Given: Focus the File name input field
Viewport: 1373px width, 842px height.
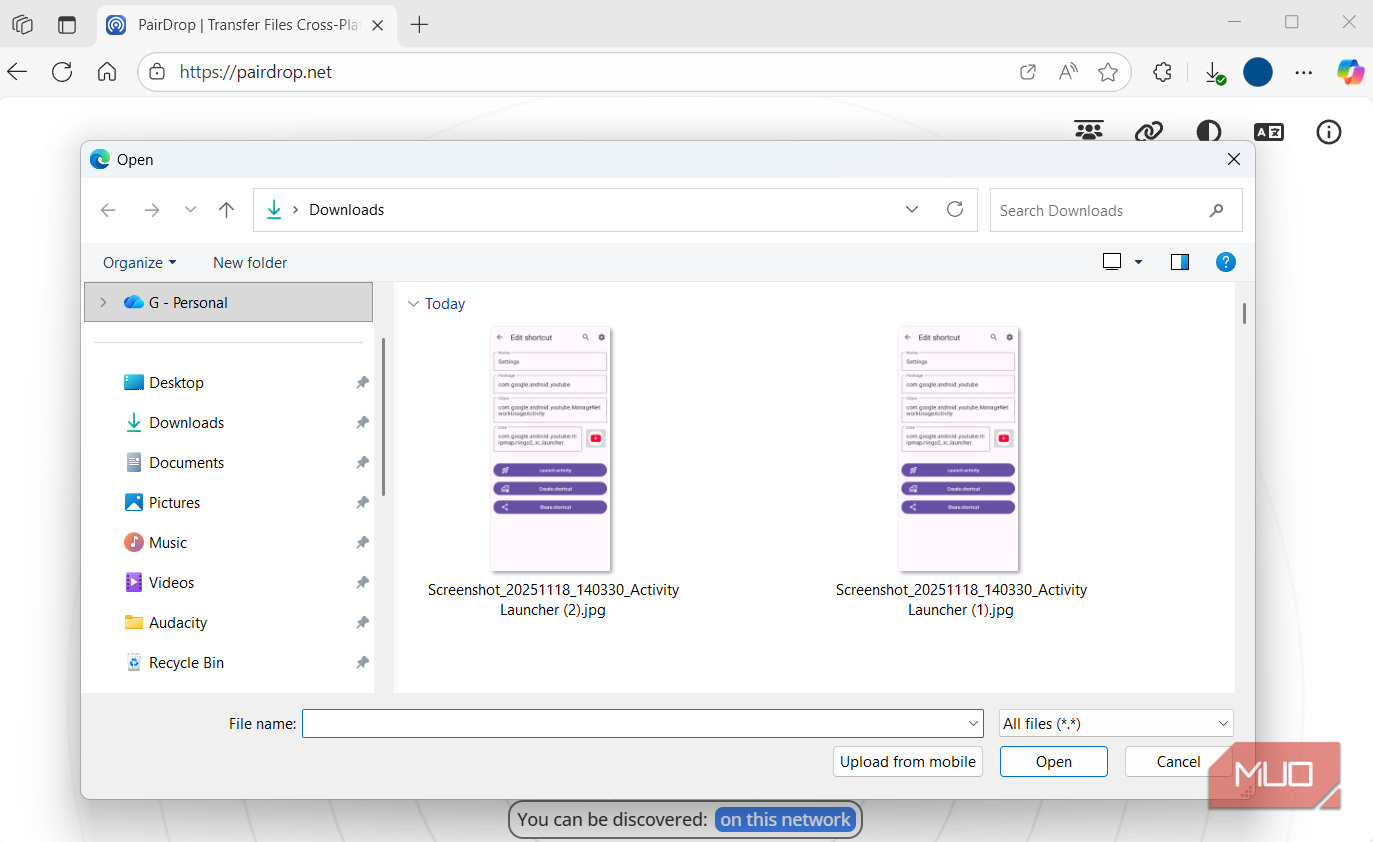Looking at the screenshot, I should click(x=643, y=723).
